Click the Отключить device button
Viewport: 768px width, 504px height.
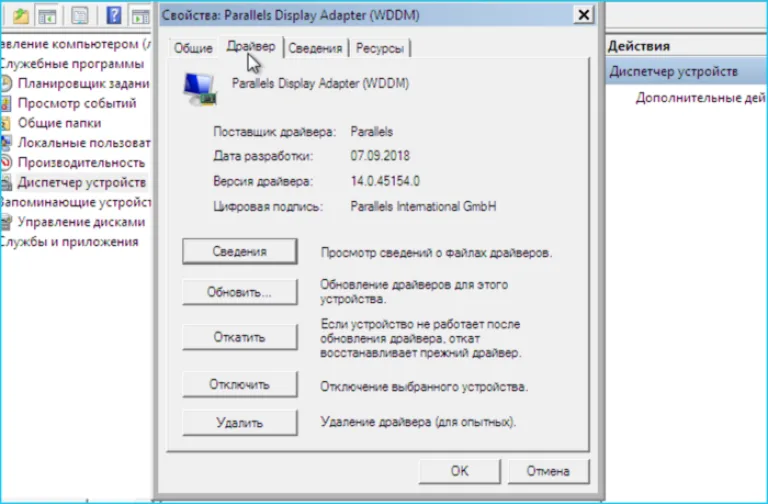[x=240, y=384]
